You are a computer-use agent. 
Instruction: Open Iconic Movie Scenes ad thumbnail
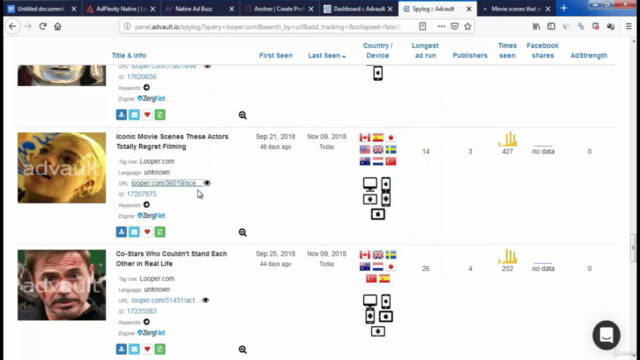(x=62, y=168)
